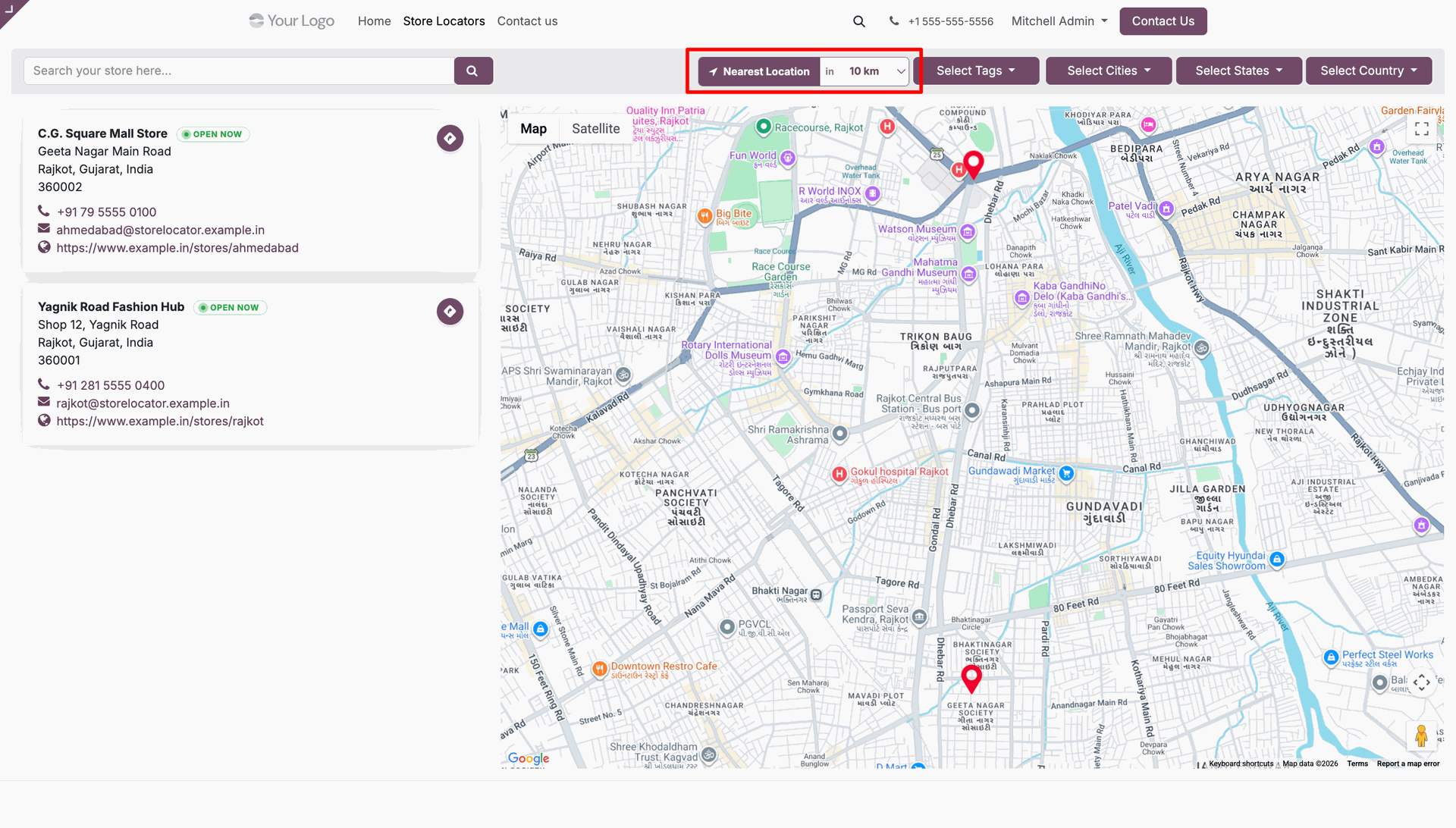Screen dimensions: 1456x828
Task: Open the ahmedabad store website link
Action: [177, 248]
